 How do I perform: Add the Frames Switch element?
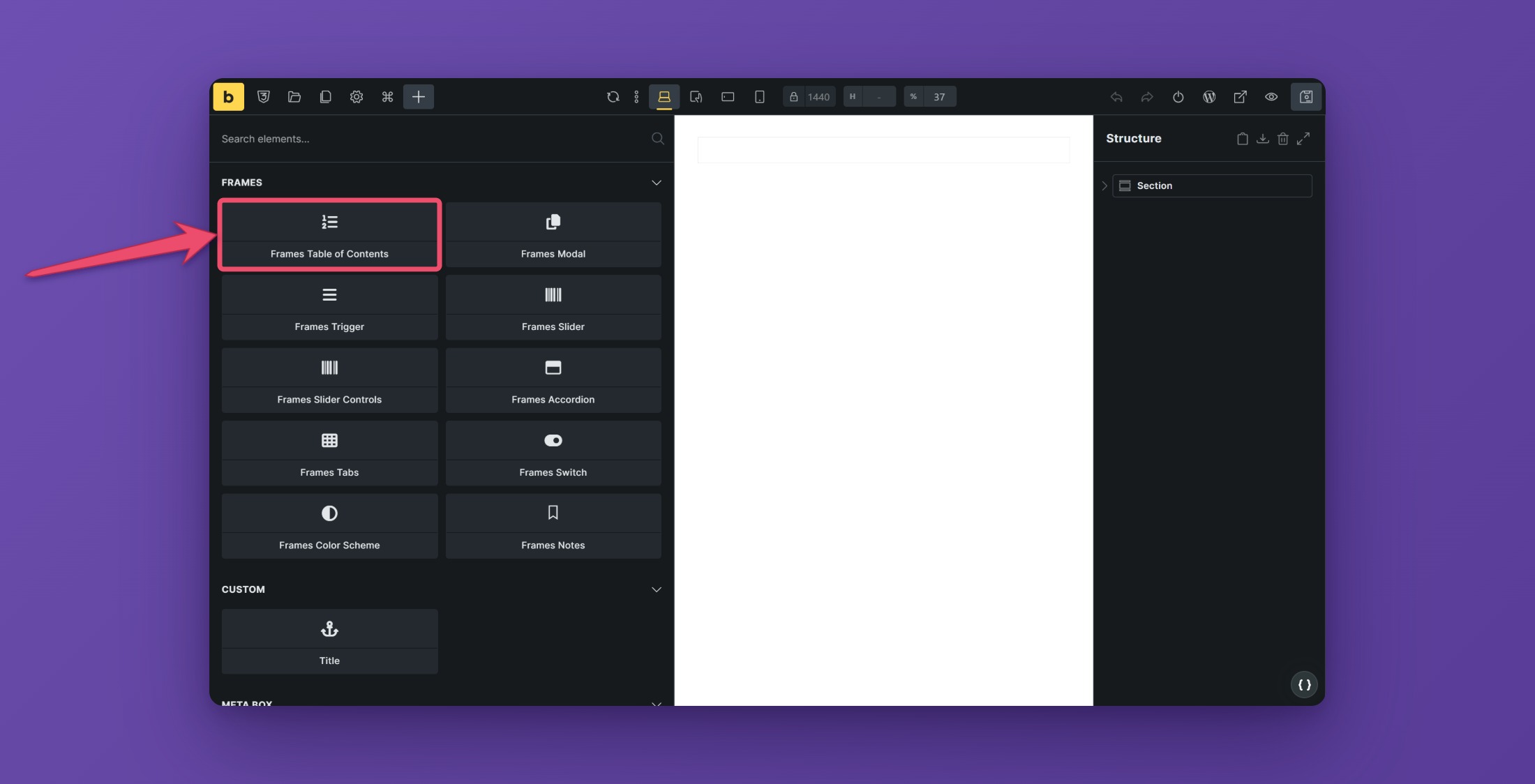pyautogui.click(x=553, y=453)
